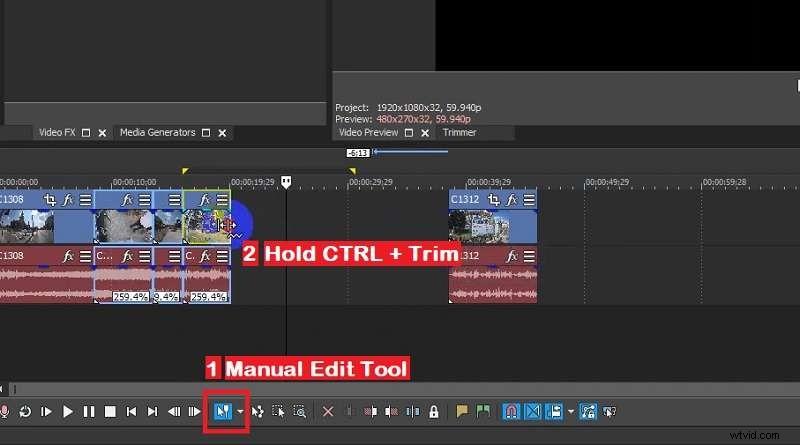The image size is (800, 445).
Task: Step to the next frame
Action: point(194,411)
